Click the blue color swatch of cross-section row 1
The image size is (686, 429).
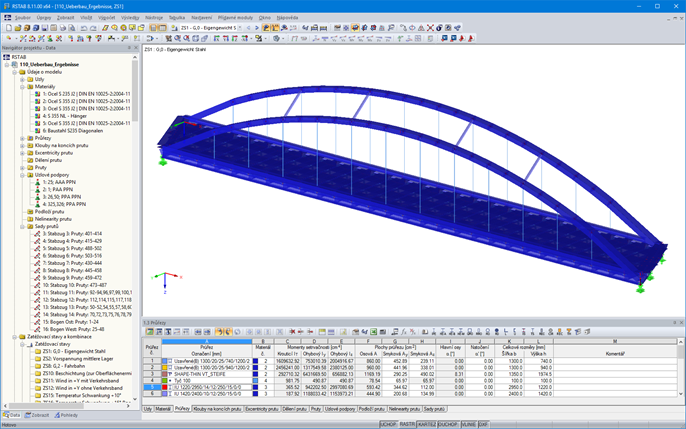pyautogui.click(x=164, y=361)
